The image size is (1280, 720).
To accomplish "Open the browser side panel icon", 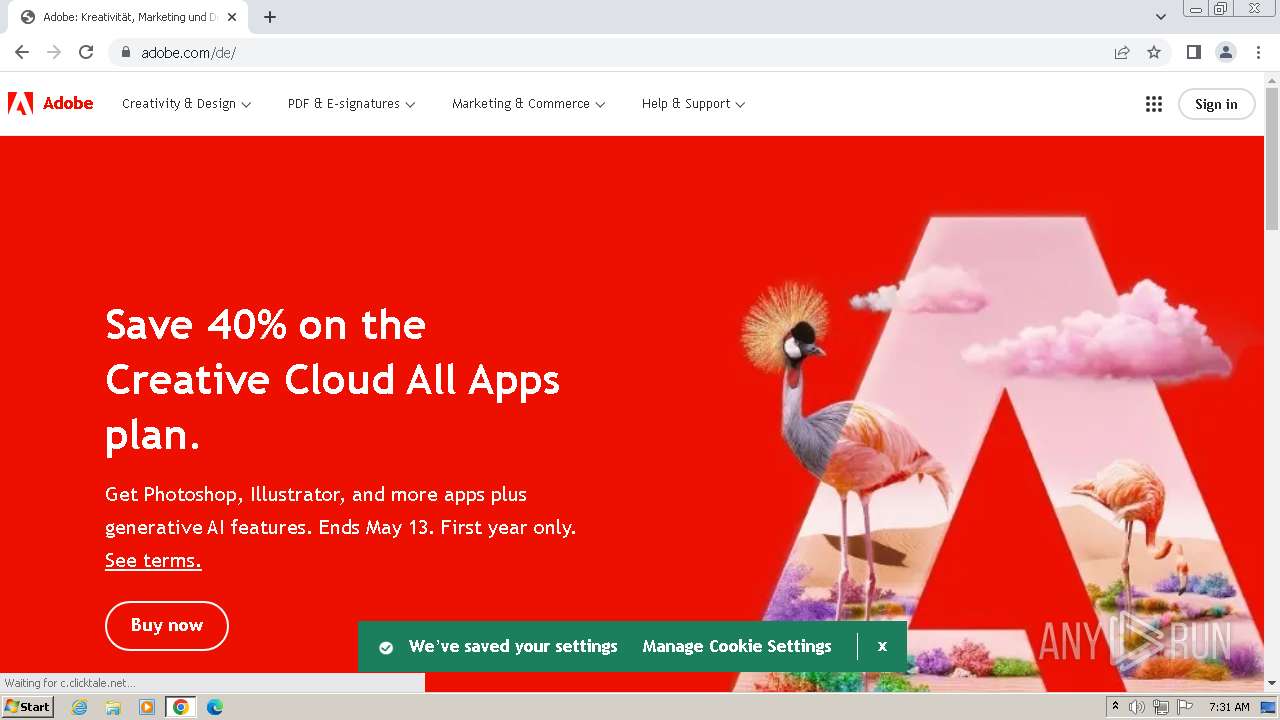I will click(x=1194, y=52).
